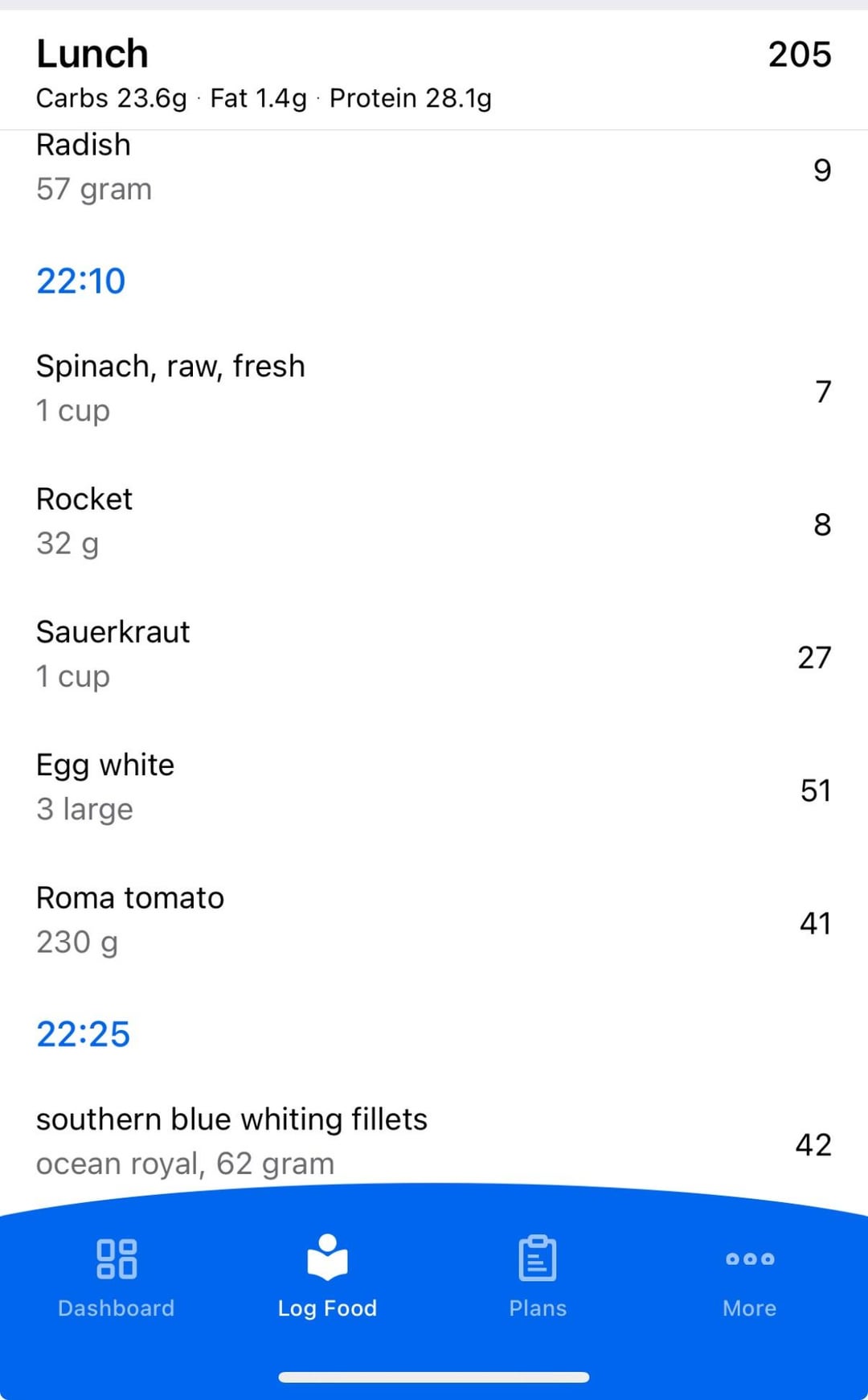Tap the Lunch meal header
Viewport: 868px width, 1400px height.
92,55
